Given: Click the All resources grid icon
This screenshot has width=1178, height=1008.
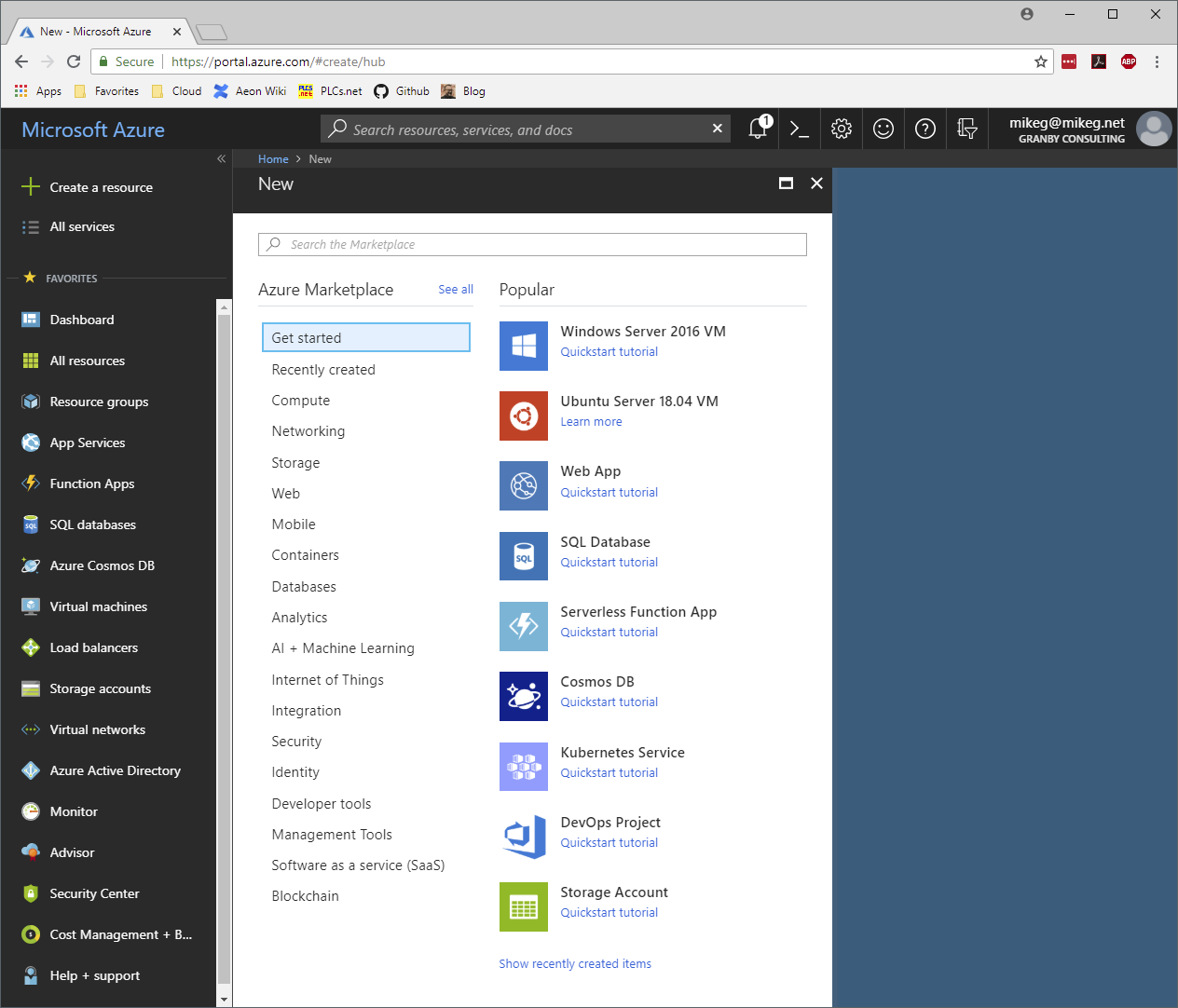Looking at the screenshot, I should [31, 361].
